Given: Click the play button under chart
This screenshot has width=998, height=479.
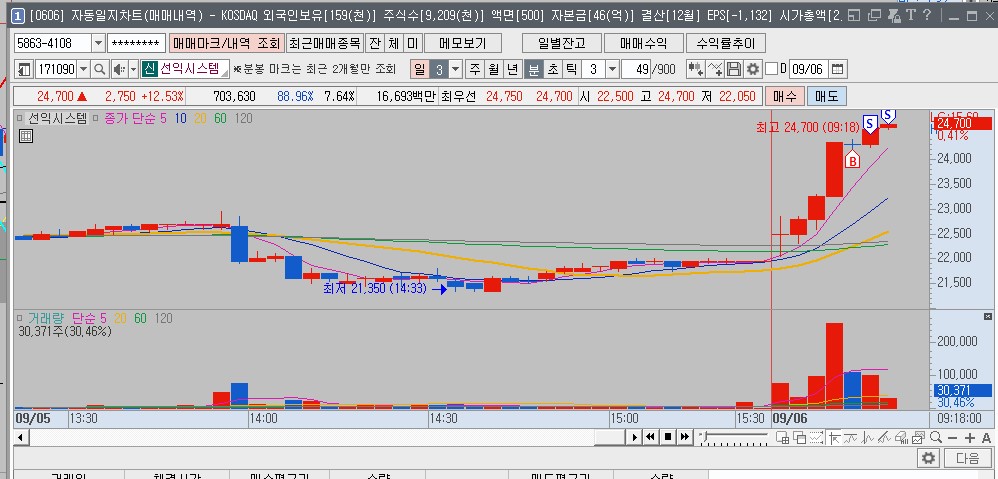Looking at the screenshot, I should [x=634, y=437].
